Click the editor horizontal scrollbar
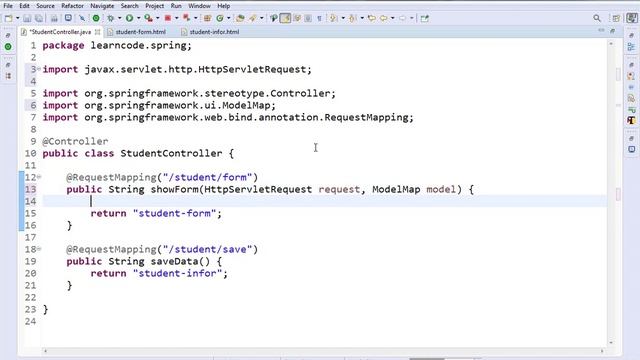Viewport: 640px width, 360px height. pos(323,351)
